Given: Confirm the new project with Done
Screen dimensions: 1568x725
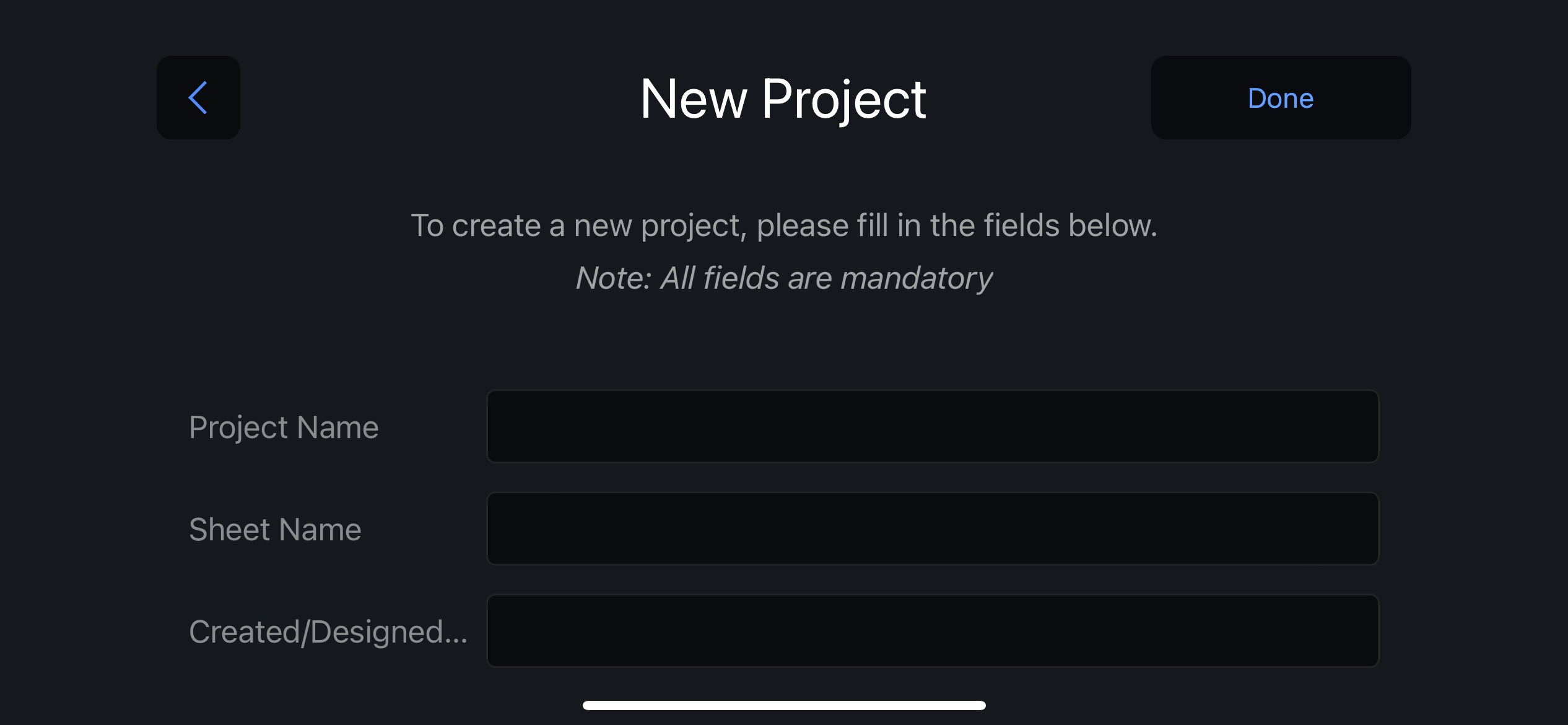Looking at the screenshot, I should (1281, 98).
